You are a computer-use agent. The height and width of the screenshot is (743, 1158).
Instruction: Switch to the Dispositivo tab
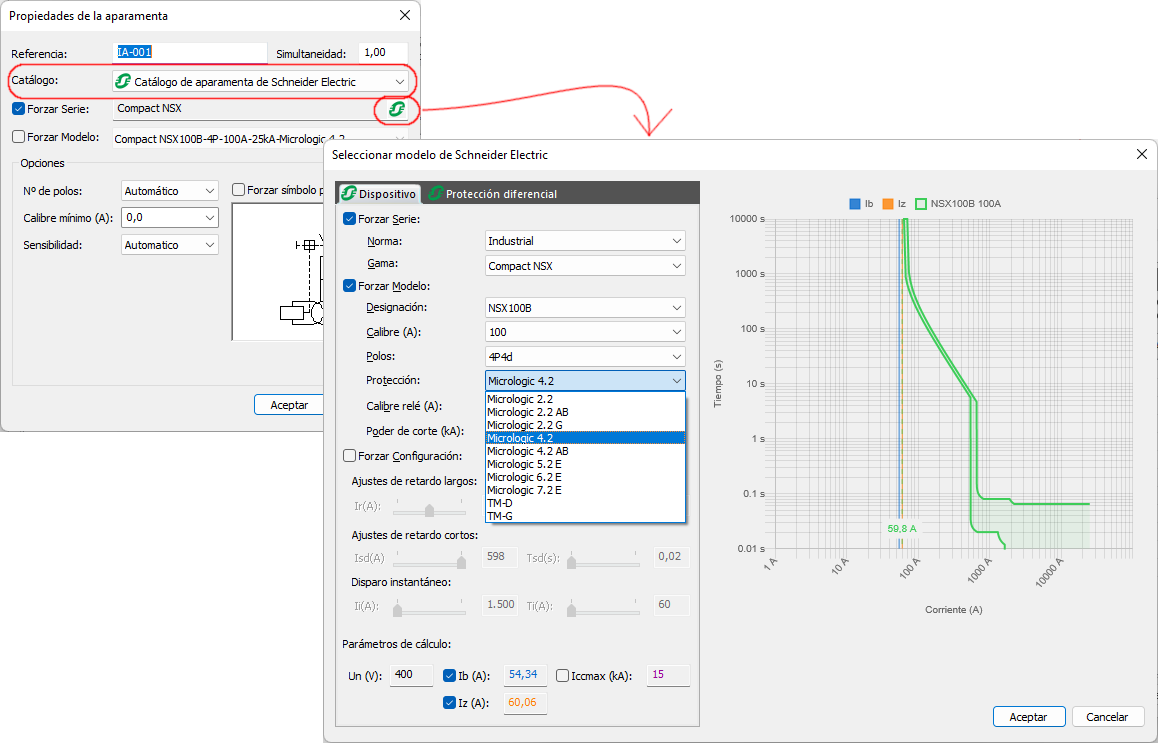(378, 194)
